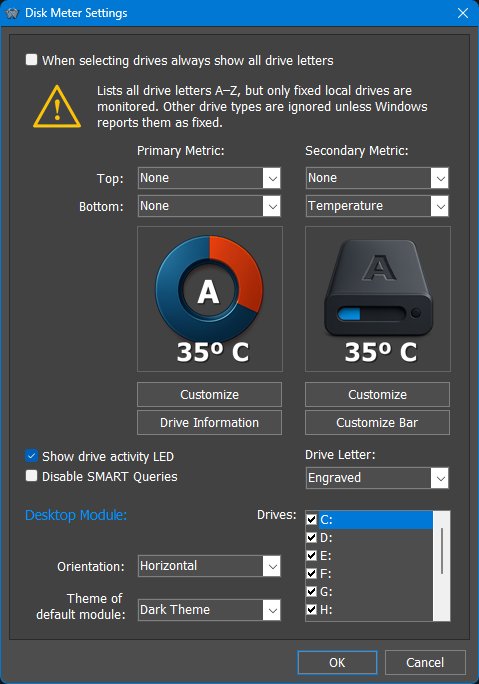Uncheck the D: drive checkbox

(311, 537)
